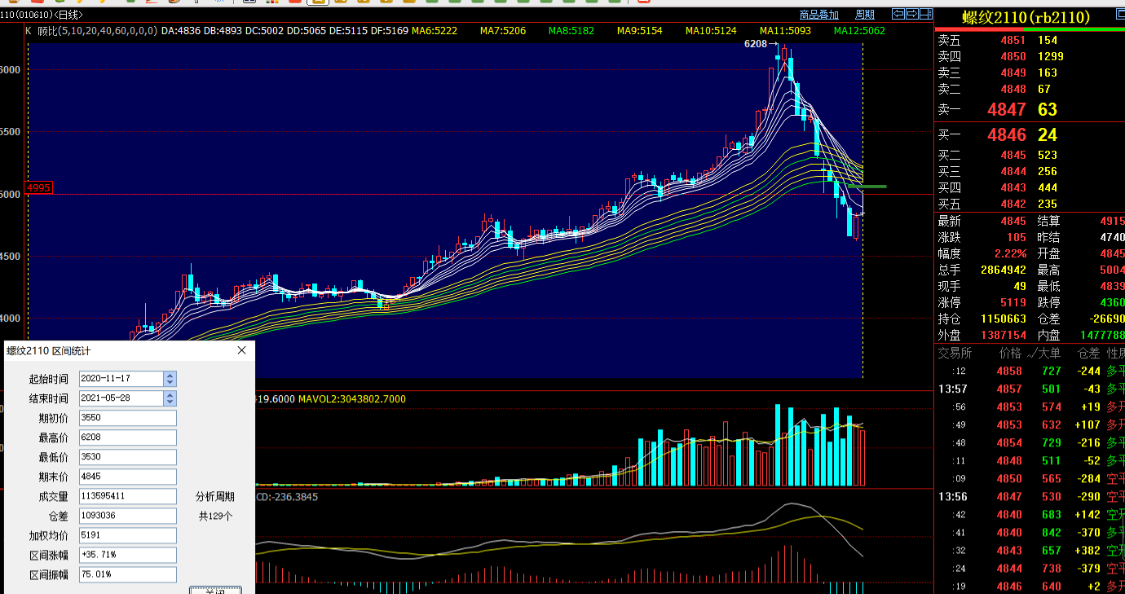Viewport: 1125px width, 594px height.
Task: Click the 仓差 column header in trade list
Action: point(1088,353)
